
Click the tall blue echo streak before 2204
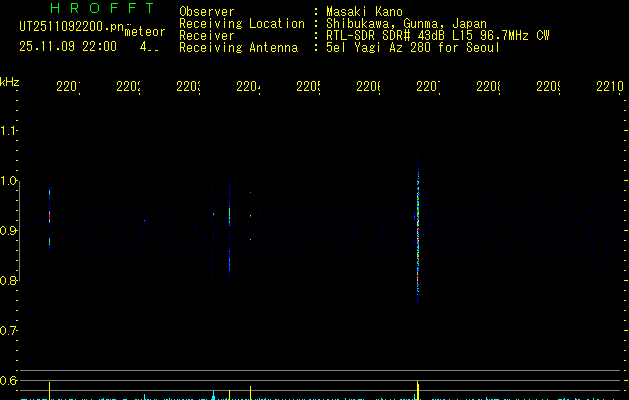229,232
